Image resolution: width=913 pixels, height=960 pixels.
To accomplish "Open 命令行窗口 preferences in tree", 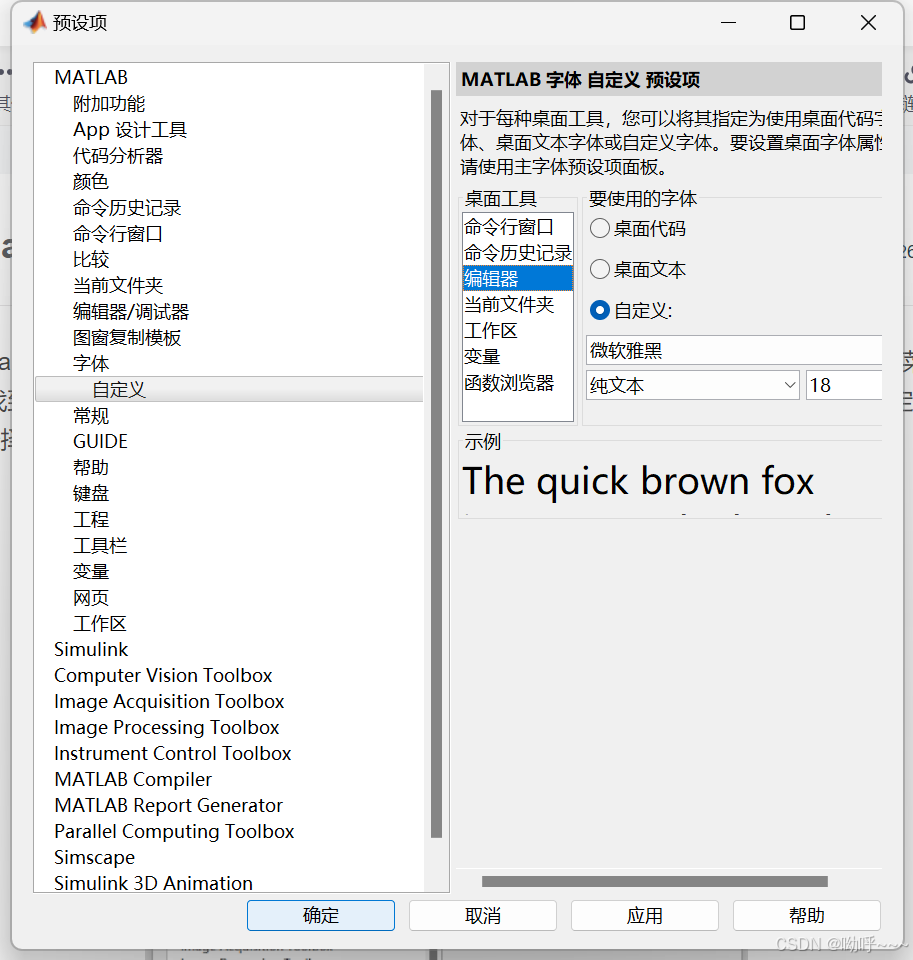I will tap(118, 233).
